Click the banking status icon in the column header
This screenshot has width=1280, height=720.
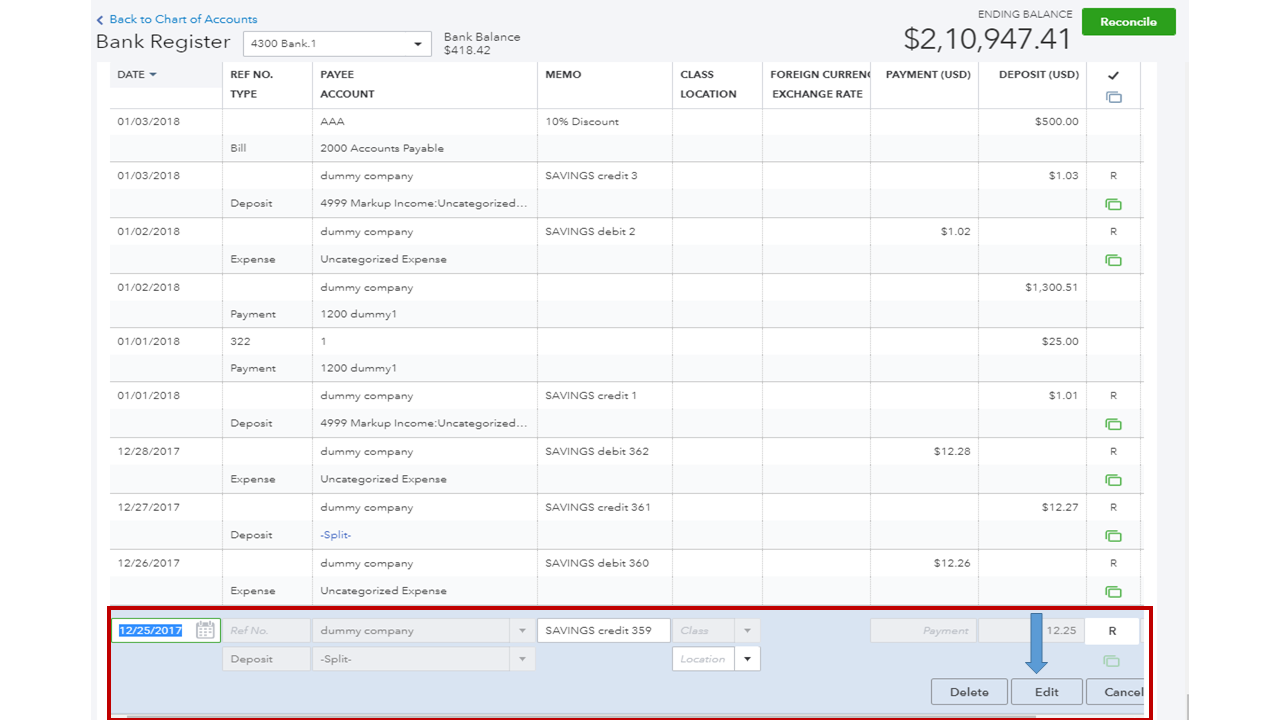[x=1113, y=97]
